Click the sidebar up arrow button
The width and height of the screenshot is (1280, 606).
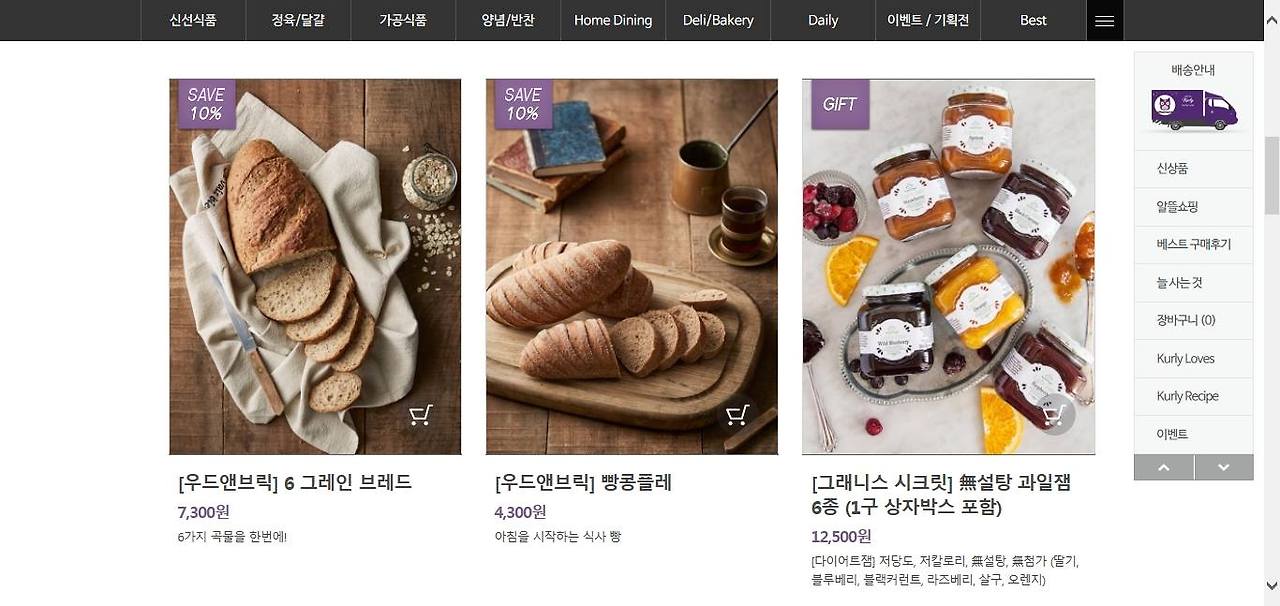(x=1164, y=467)
